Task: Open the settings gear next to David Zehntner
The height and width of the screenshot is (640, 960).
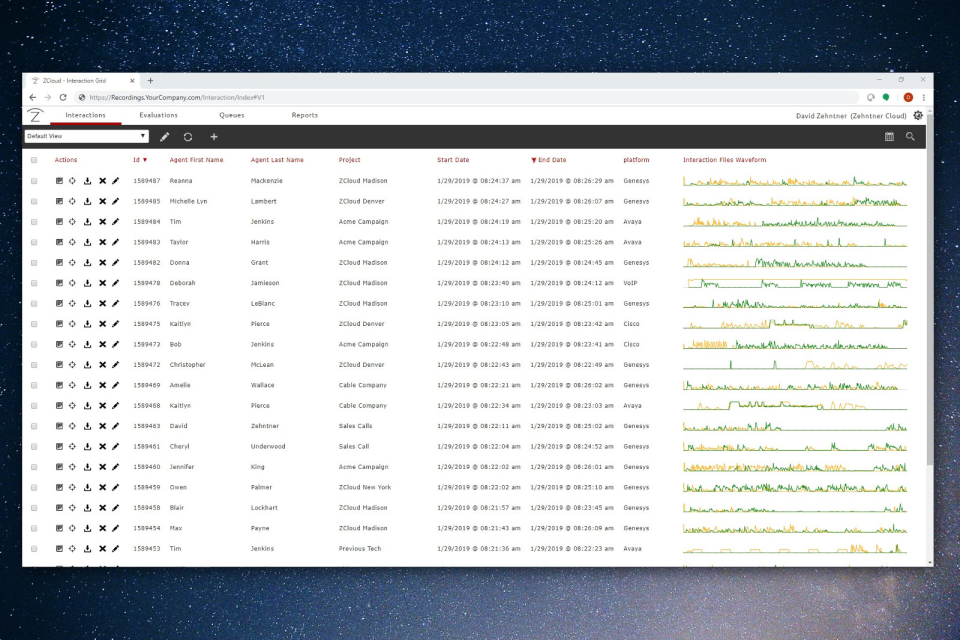Action: click(918, 115)
